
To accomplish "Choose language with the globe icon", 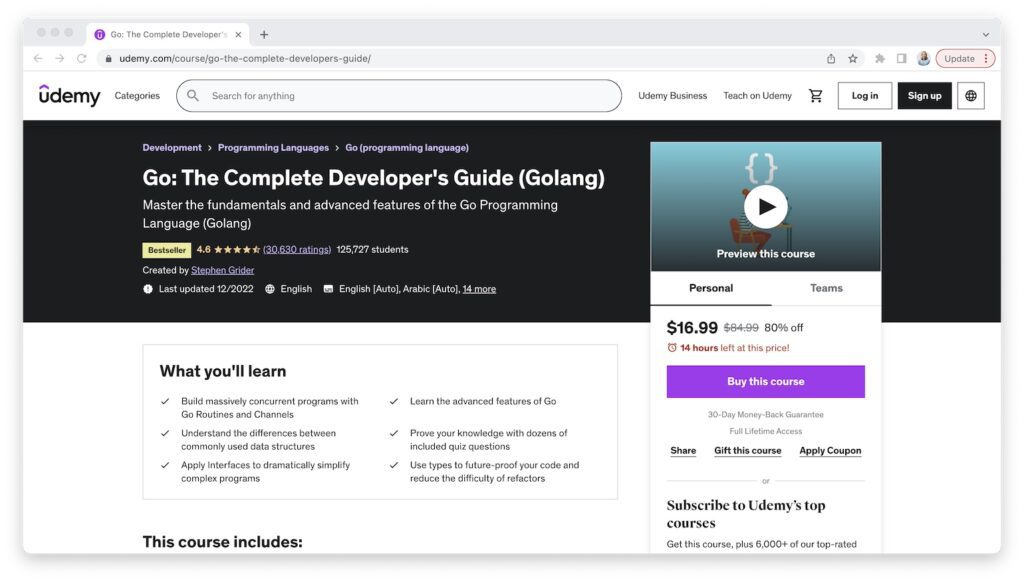I will click(970, 95).
